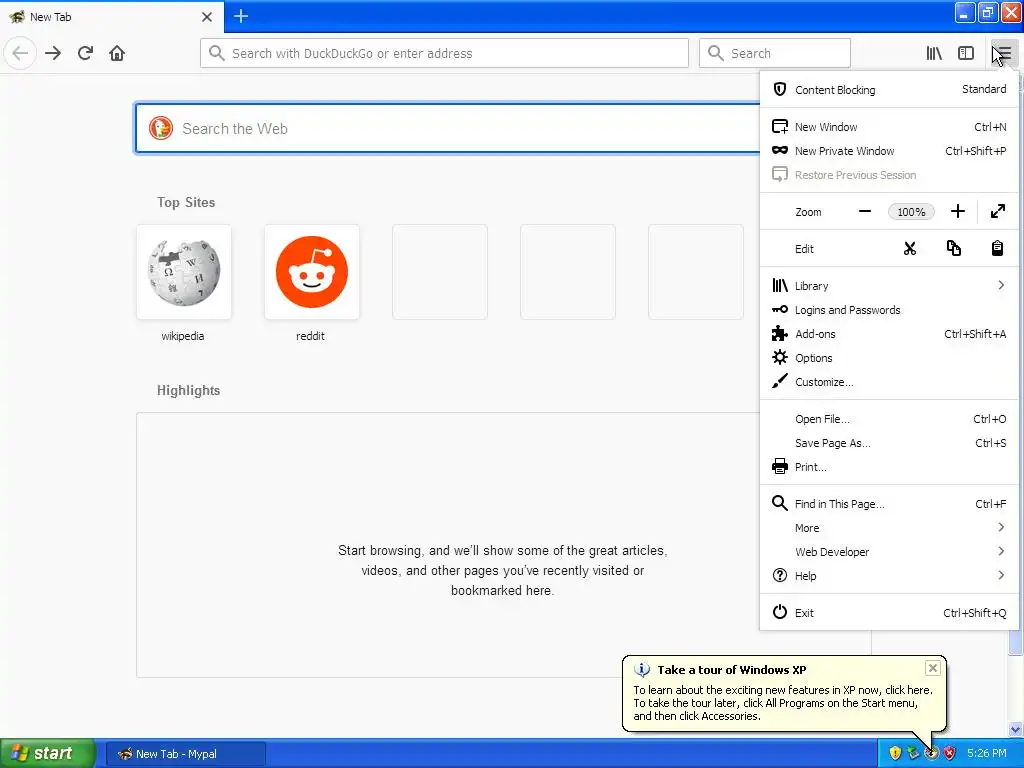Open Content Blocking settings
The width and height of the screenshot is (1024, 768).
pos(889,89)
